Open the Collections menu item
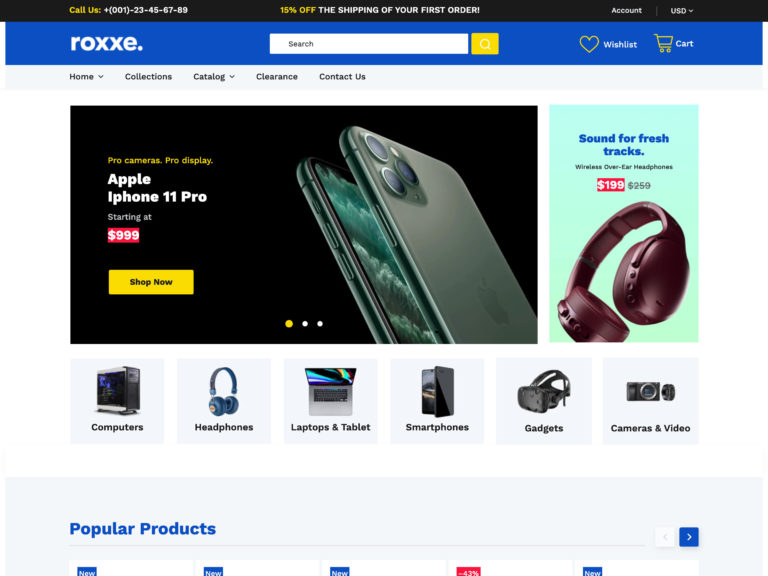Viewport: 768px width, 576px height. (148, 76)
